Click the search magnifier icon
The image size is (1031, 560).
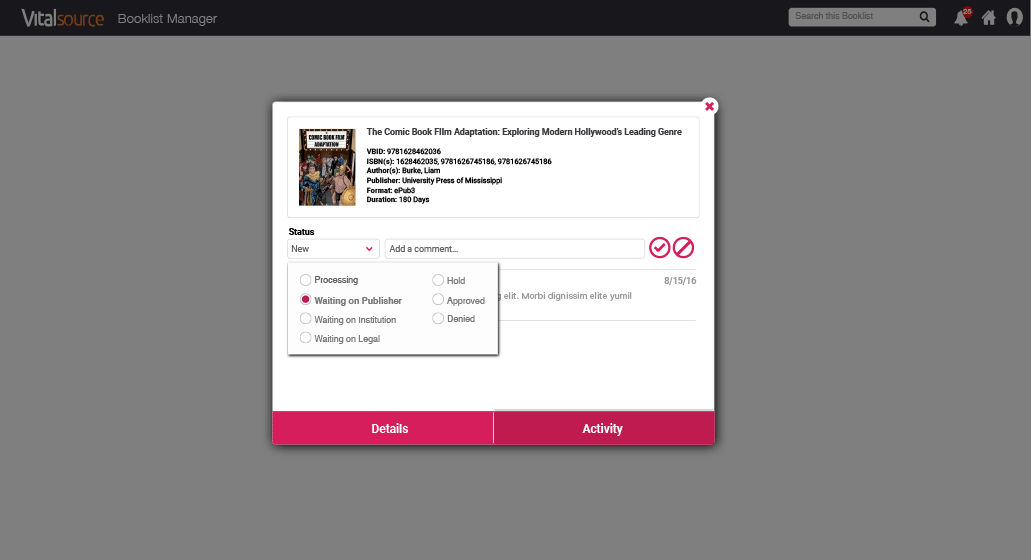click(925, 17)
